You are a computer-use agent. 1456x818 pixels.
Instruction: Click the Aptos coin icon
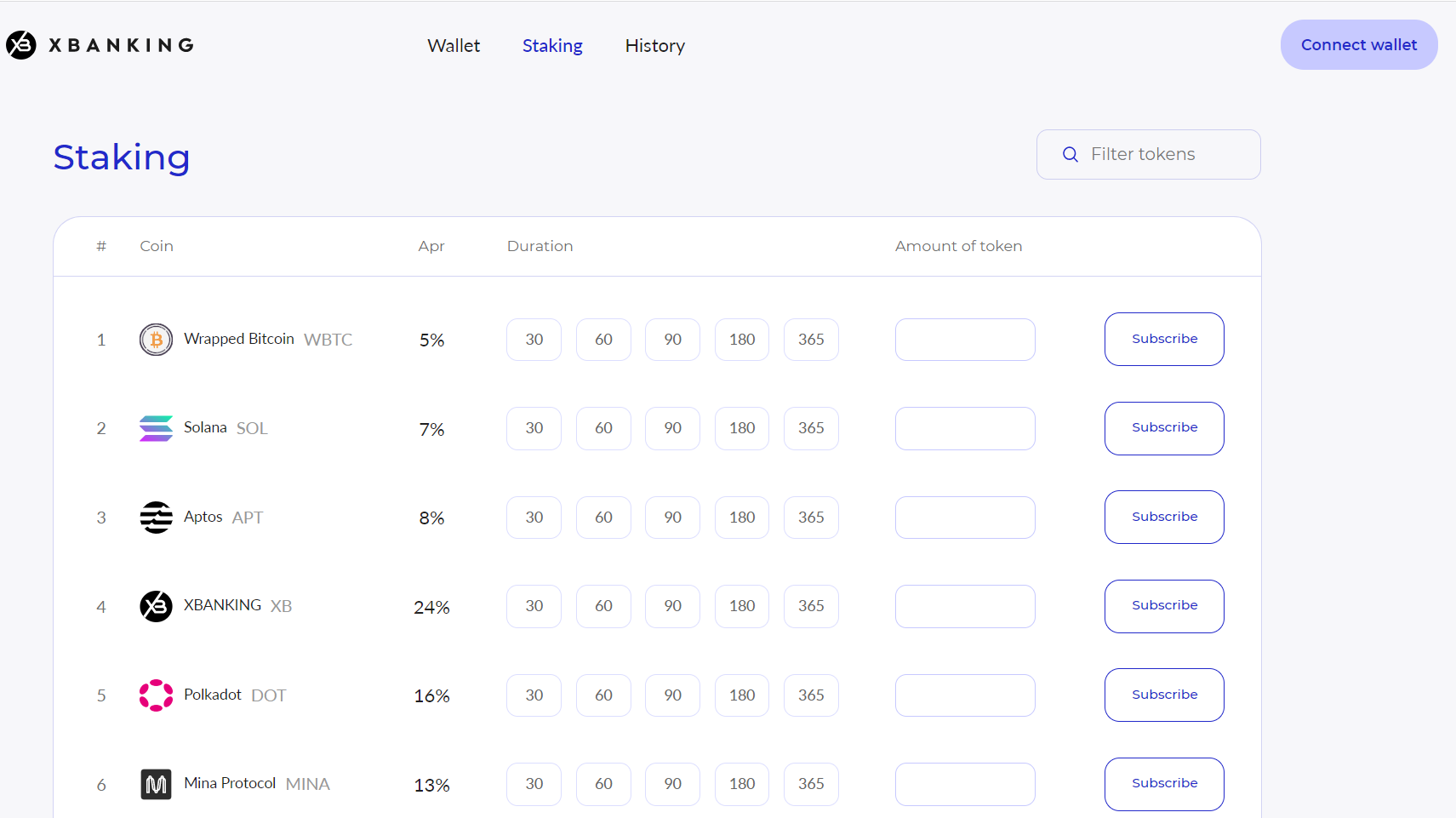point(156,518)
